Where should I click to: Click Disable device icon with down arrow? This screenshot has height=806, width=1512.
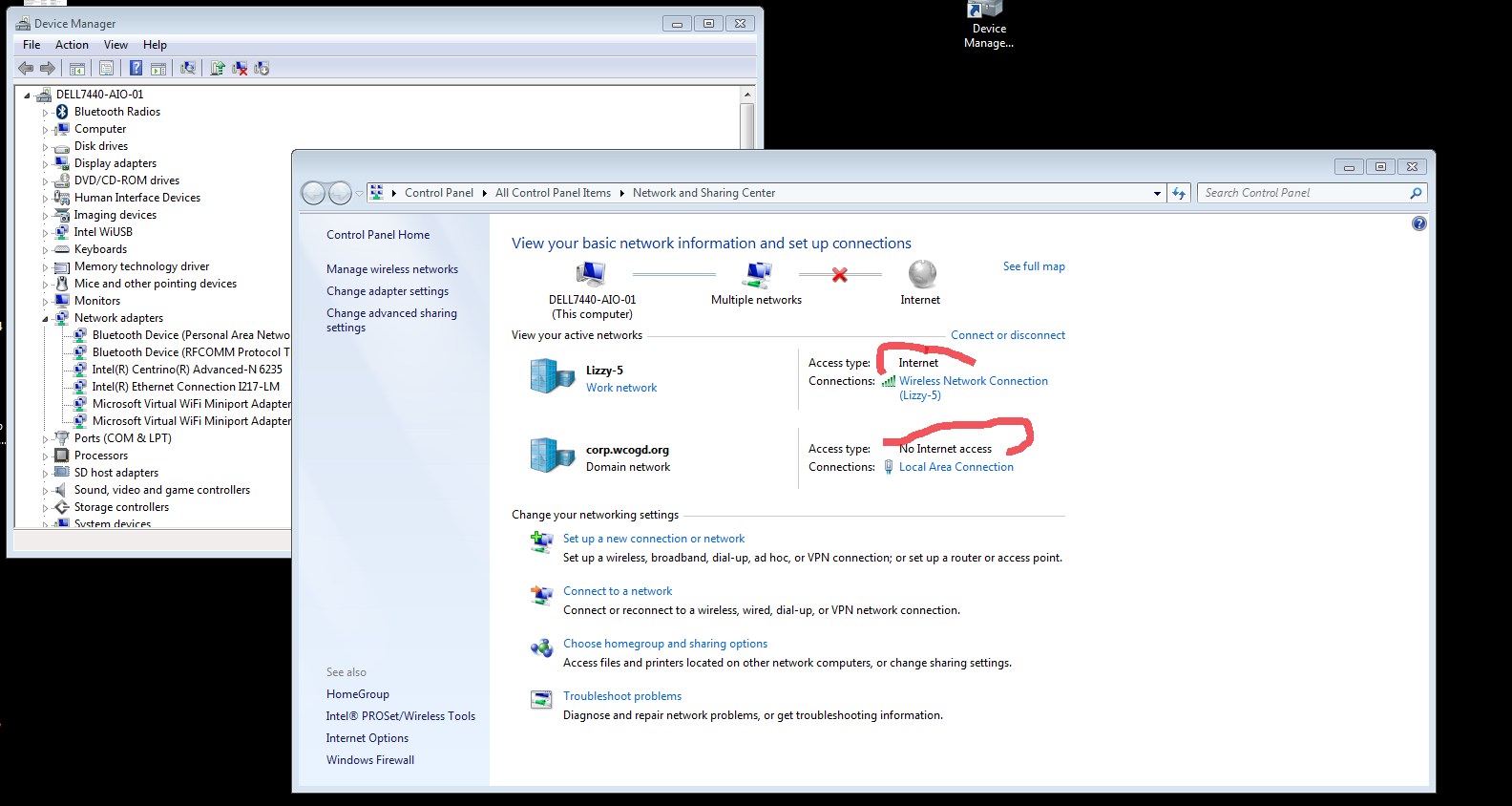[262, 68]
